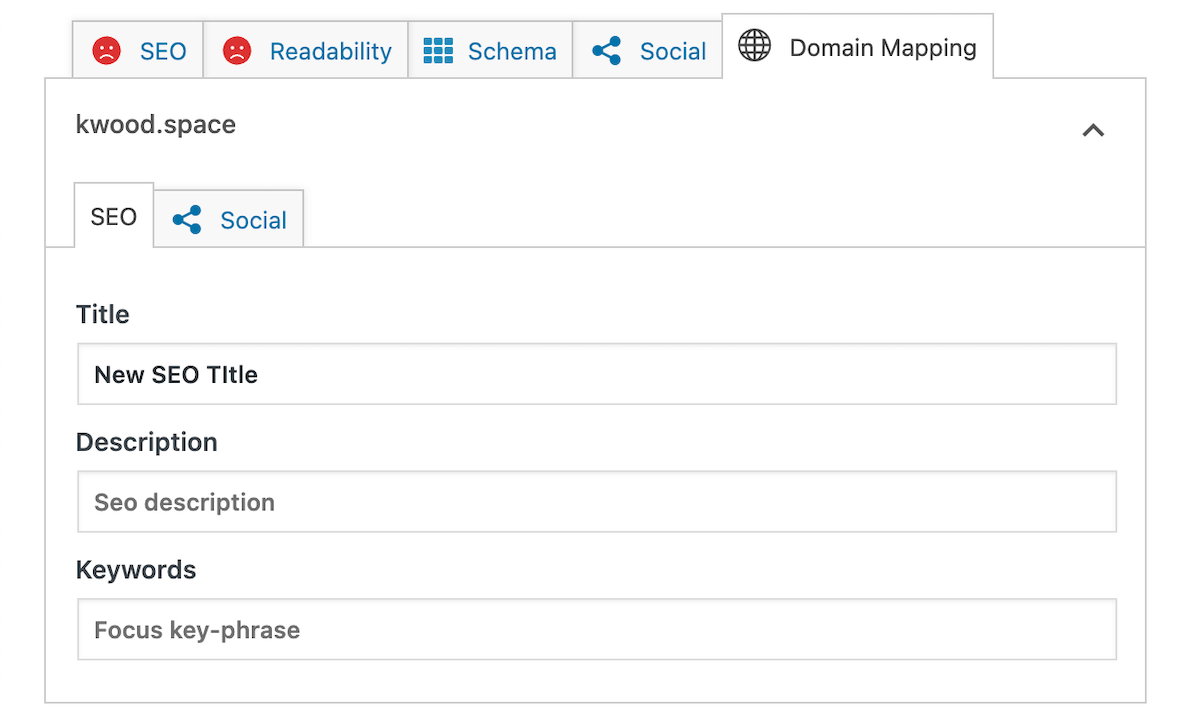The width and height of the screenshot is (1200, 722).
Task: Click the share icon on the inner Social sub-tab
Action: [x=187, y=220]
